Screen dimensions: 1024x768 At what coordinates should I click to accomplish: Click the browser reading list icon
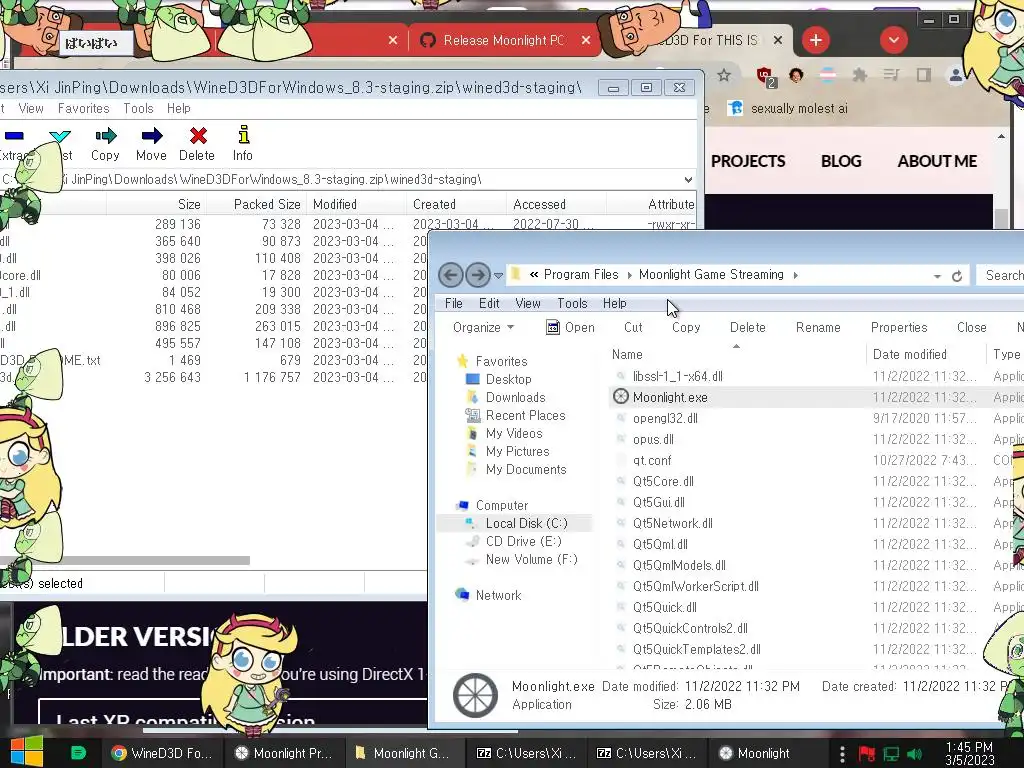[891, 76]
